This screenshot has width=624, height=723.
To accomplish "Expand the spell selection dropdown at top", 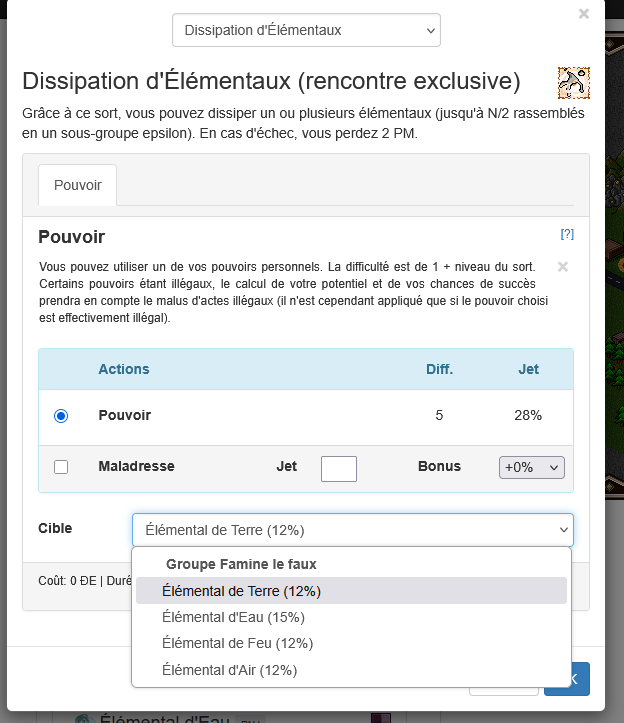I will point(306,30).
